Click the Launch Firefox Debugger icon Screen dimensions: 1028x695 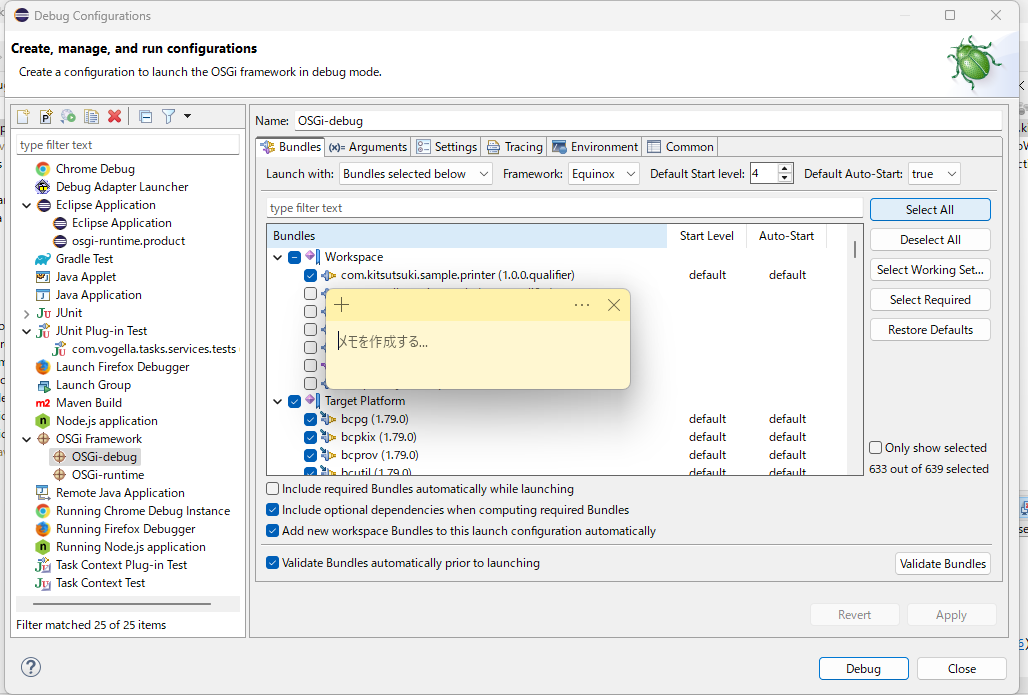pyautogui.click(x=43, y=367)
